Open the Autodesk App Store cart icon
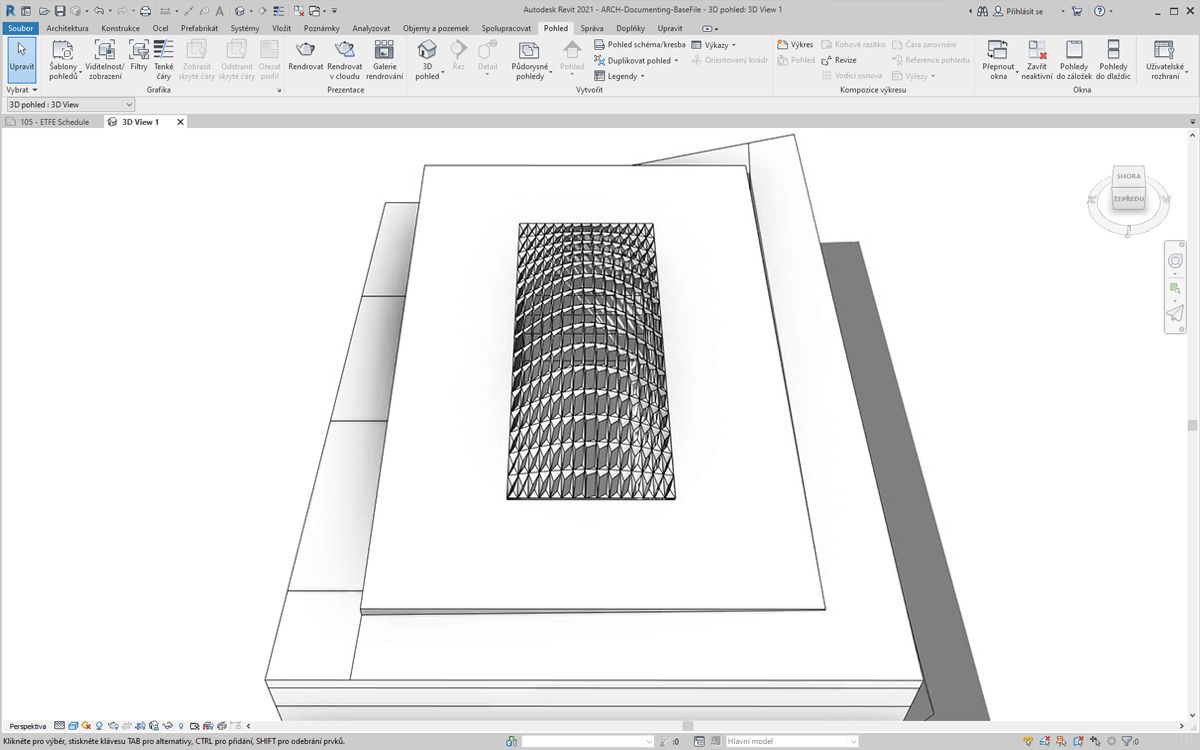The width and height of the screenshot is (1200, 750). pos(1077,10)
